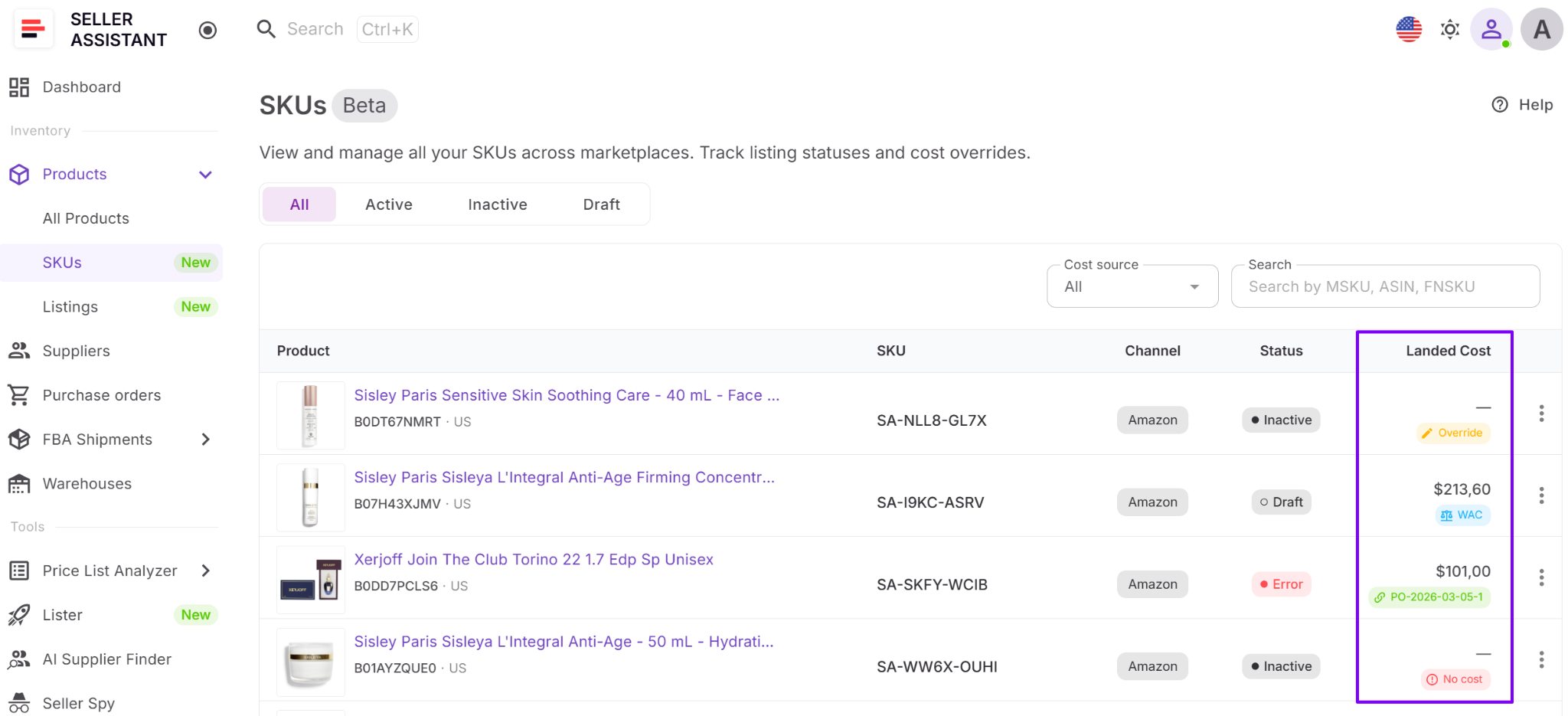Expand the Price List Analyzer chevron

tap(205, 571)
